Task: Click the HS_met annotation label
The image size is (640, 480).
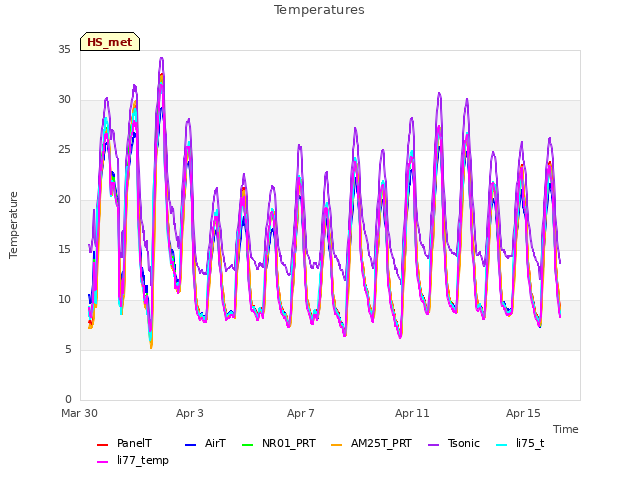Action: [110, 42]
